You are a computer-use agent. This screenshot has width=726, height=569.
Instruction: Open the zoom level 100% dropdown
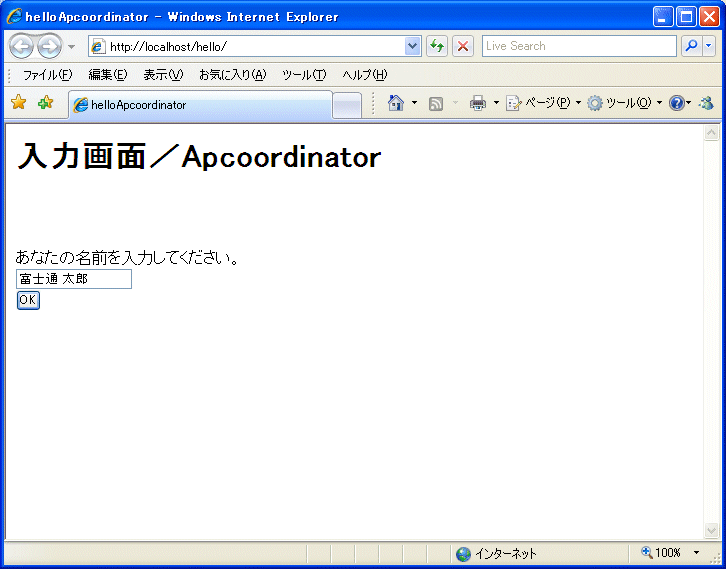[x=696, y=553]
